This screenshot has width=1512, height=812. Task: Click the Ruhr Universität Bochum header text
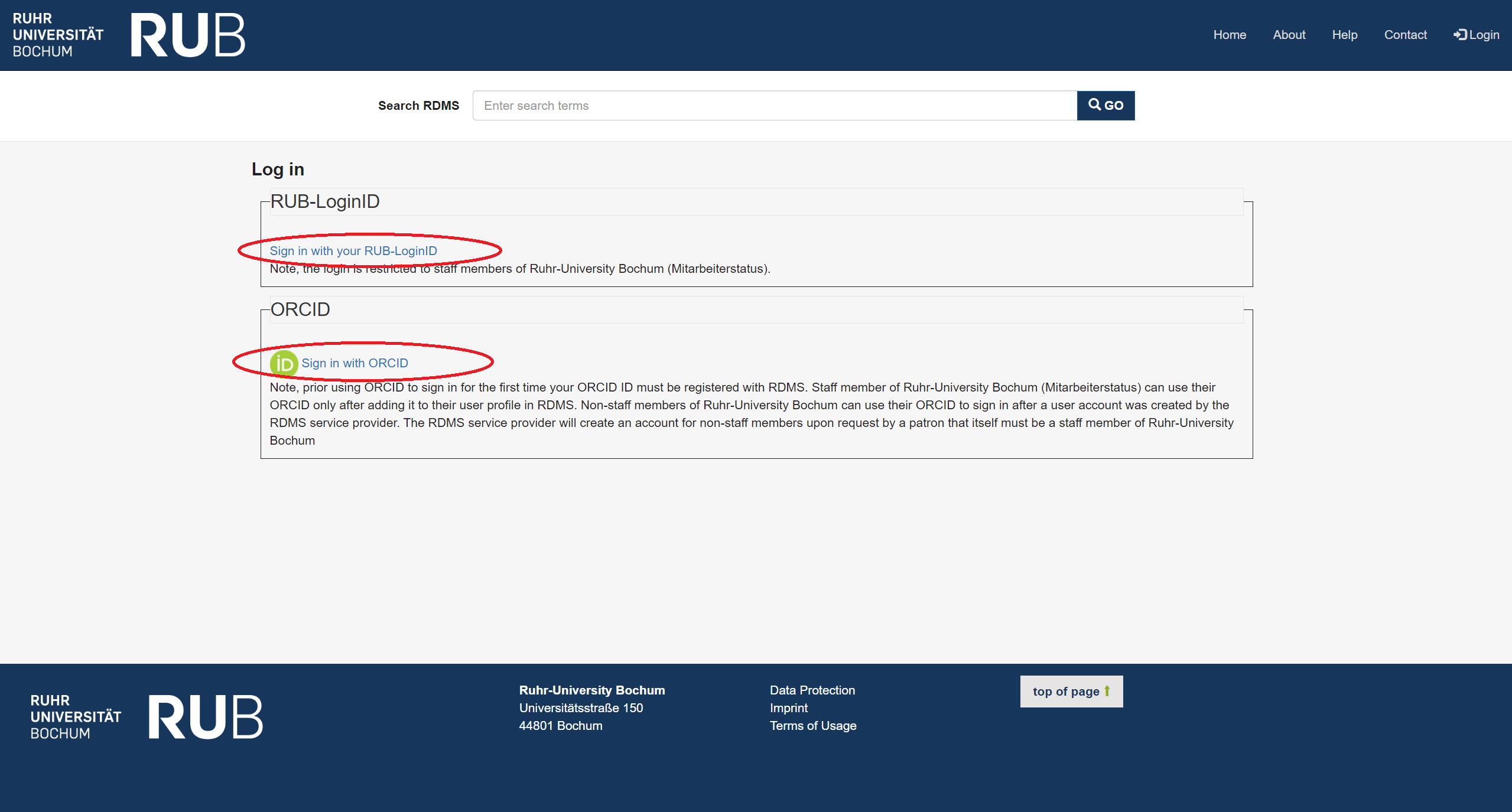tap(58, 35)
